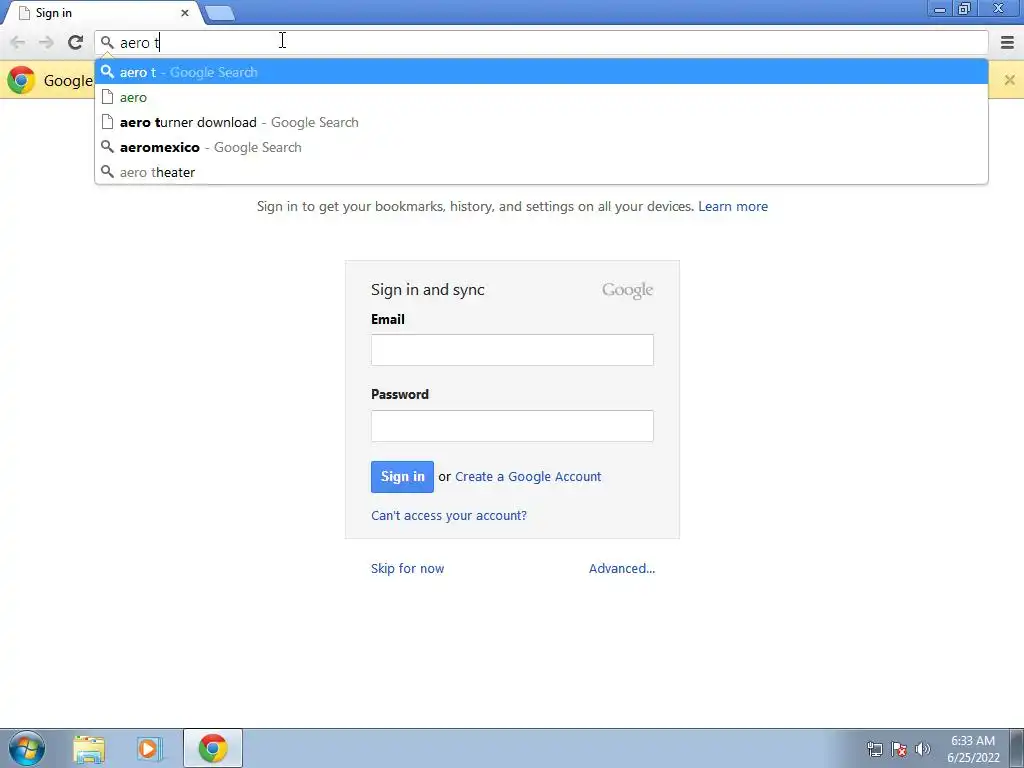Restore down the Chrome window
The height and width of the screenshot is (768, 1024).
[x=964, y=9]
